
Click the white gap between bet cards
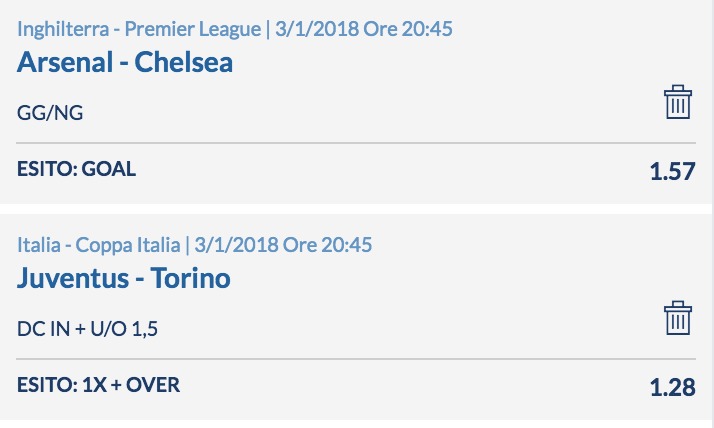tap(356, 209)
